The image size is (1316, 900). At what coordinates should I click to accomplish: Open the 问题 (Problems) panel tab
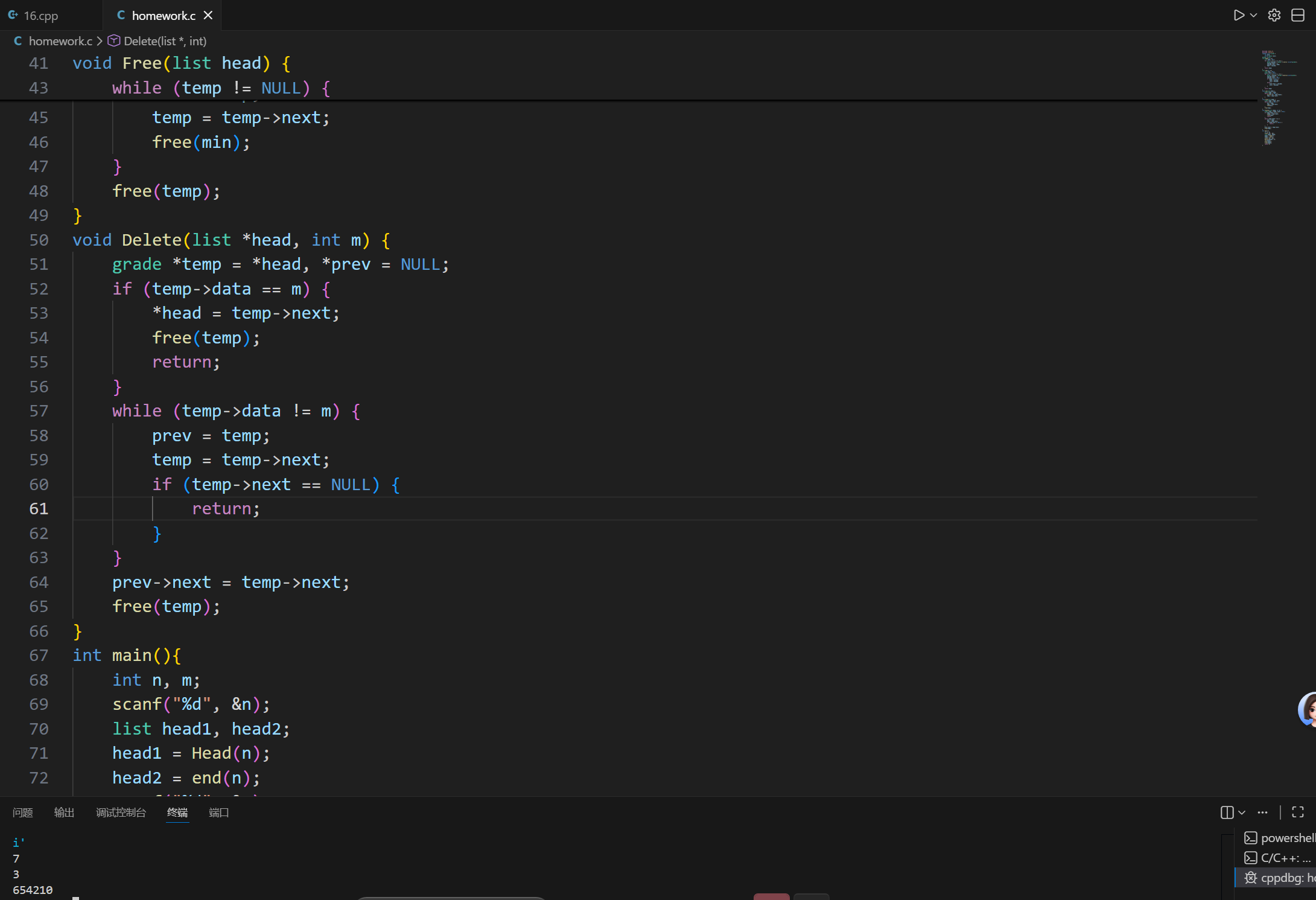pos(23,812)
